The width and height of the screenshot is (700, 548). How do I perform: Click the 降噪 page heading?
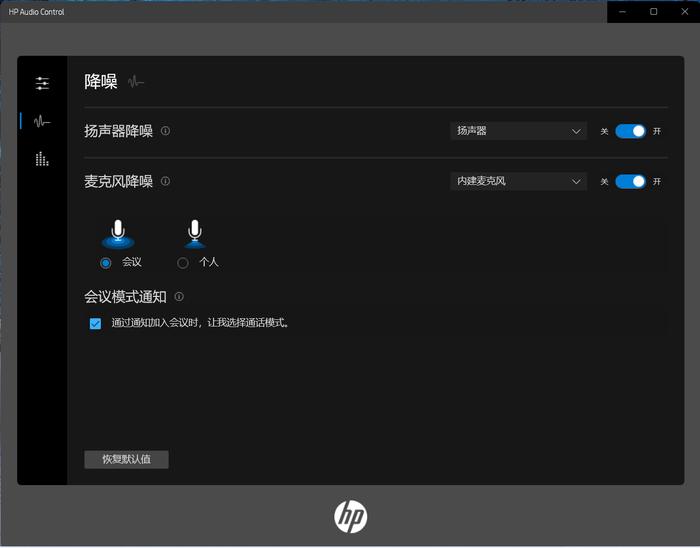point(101,82)
